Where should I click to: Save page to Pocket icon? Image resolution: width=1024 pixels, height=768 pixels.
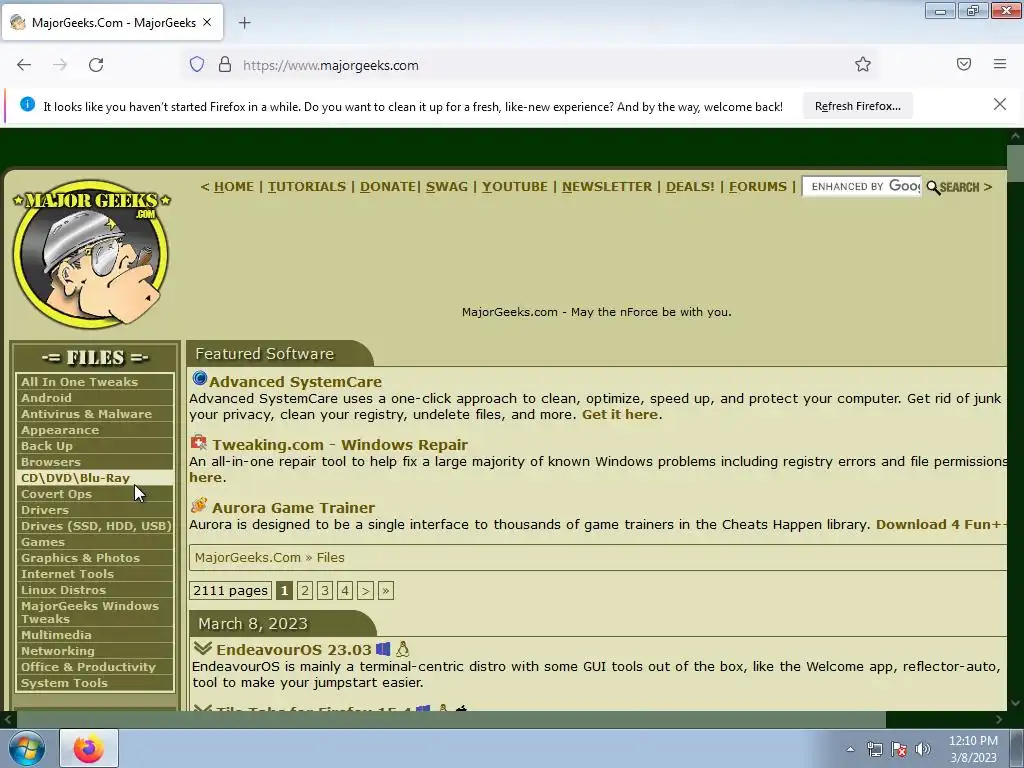click(x=964, y=64)
